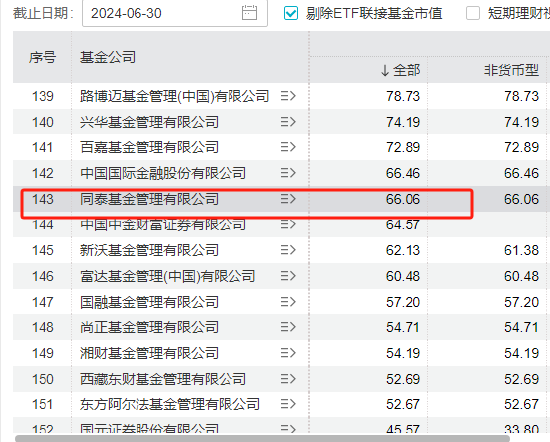The width and height of the screenshot is (550, 442).
Task: Click the details icon for 中国中金财富证券有限公司
Action: click(288, 224)
